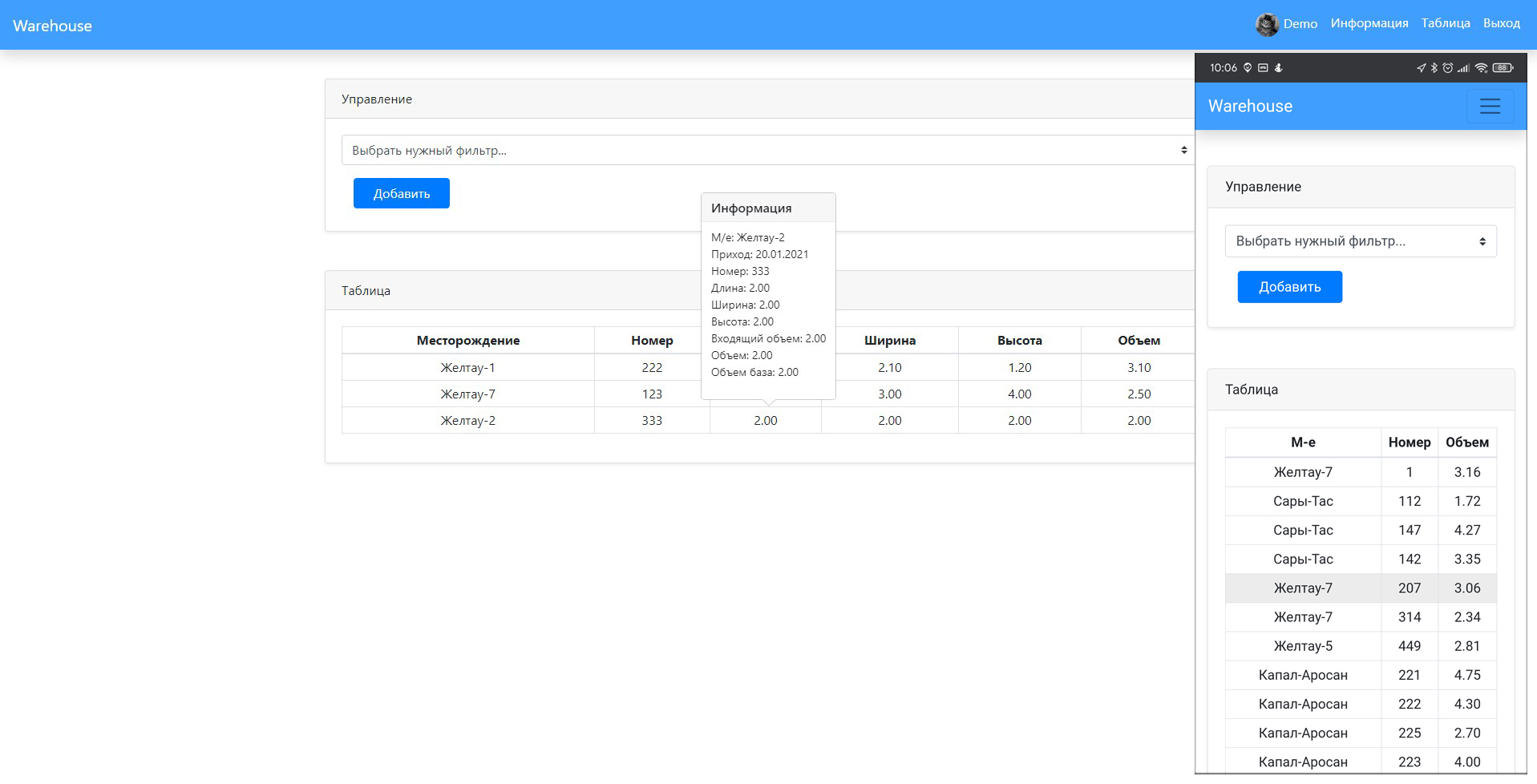Click Выход to log out
This screenshot has height=784, width=1537.
[1502, 23]
